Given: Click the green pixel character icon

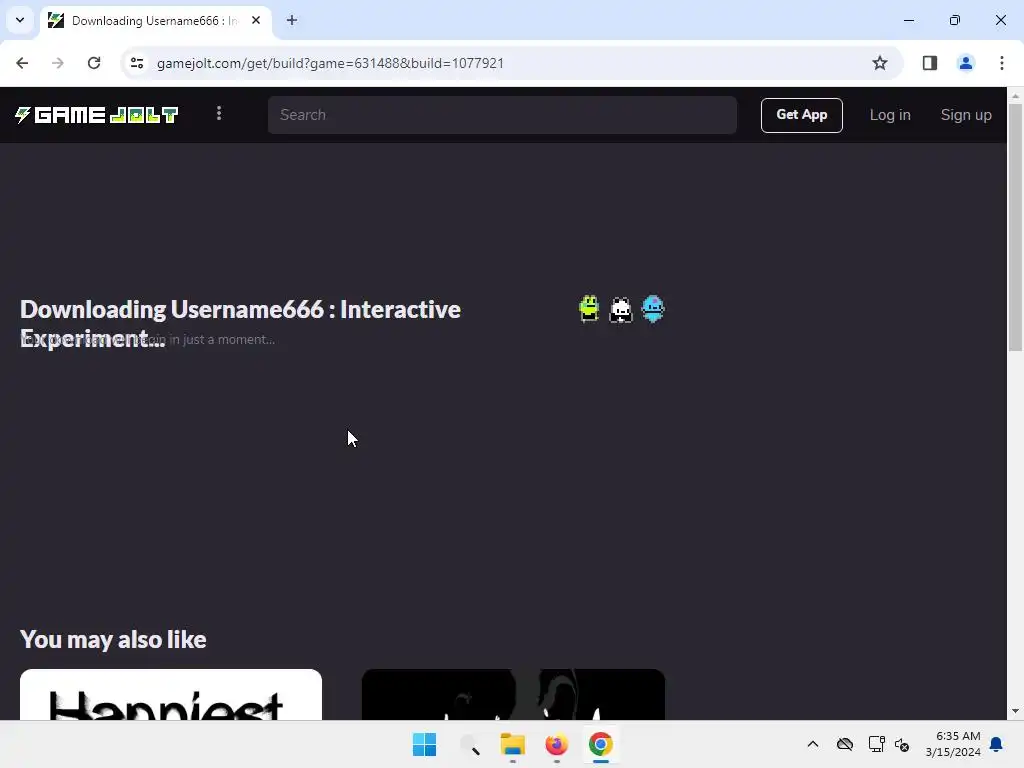Looking at the screenshot, I should coord(589,309).
